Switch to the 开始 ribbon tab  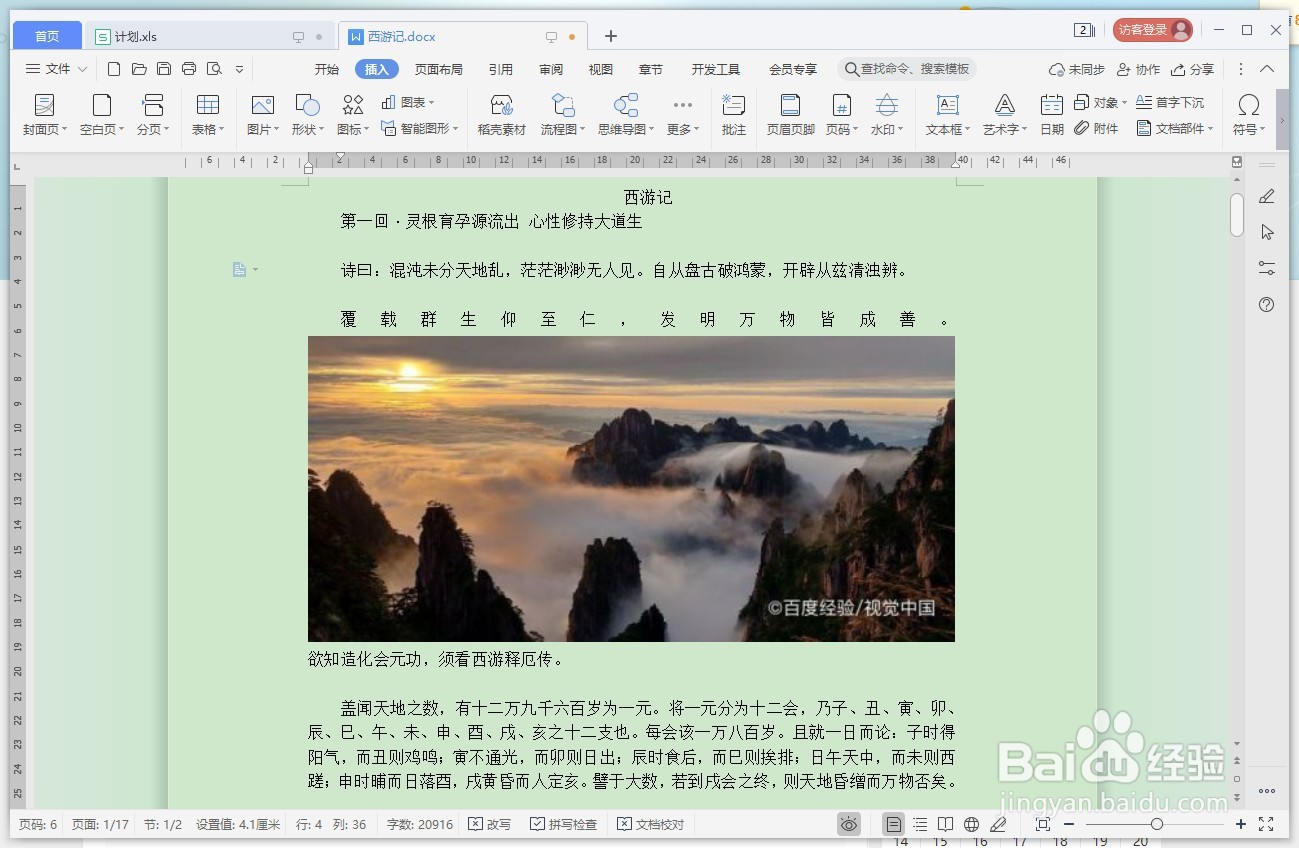(x=326, y=69)
